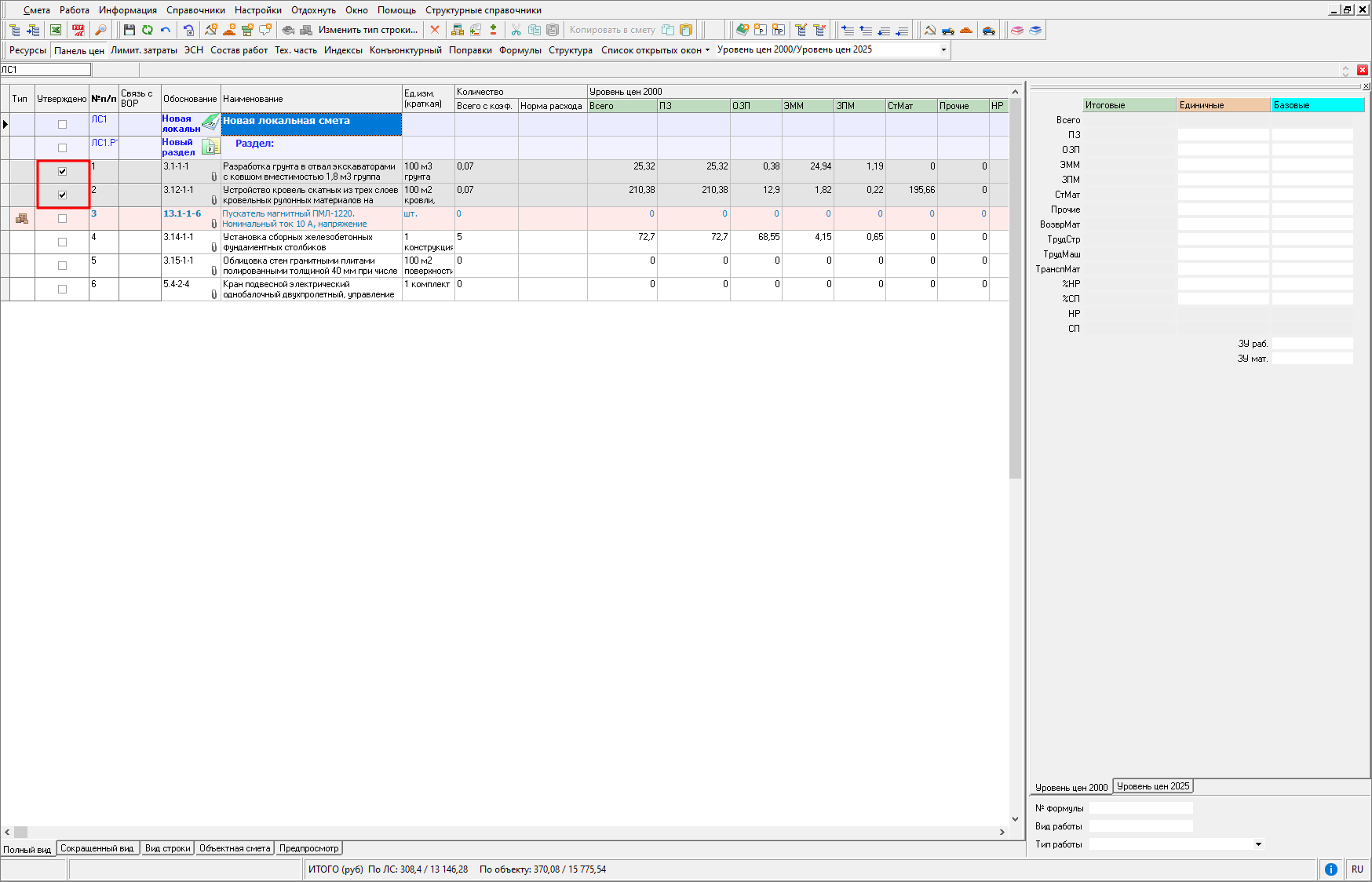Check approved box for row 4
The image size is (1372, 882).
pos(63,242)
